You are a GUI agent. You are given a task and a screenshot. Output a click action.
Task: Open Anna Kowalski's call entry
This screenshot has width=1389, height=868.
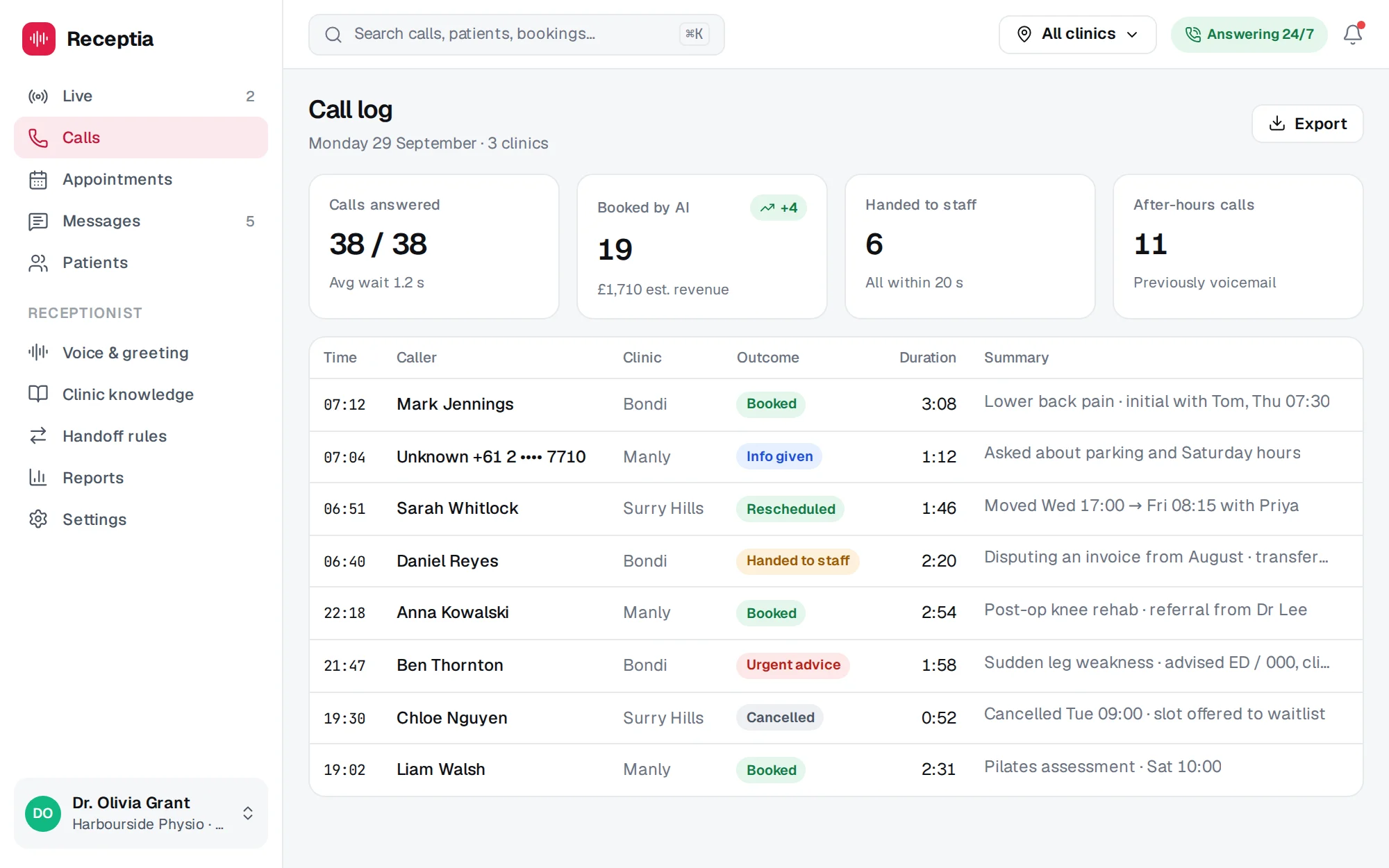coord(836,613)
